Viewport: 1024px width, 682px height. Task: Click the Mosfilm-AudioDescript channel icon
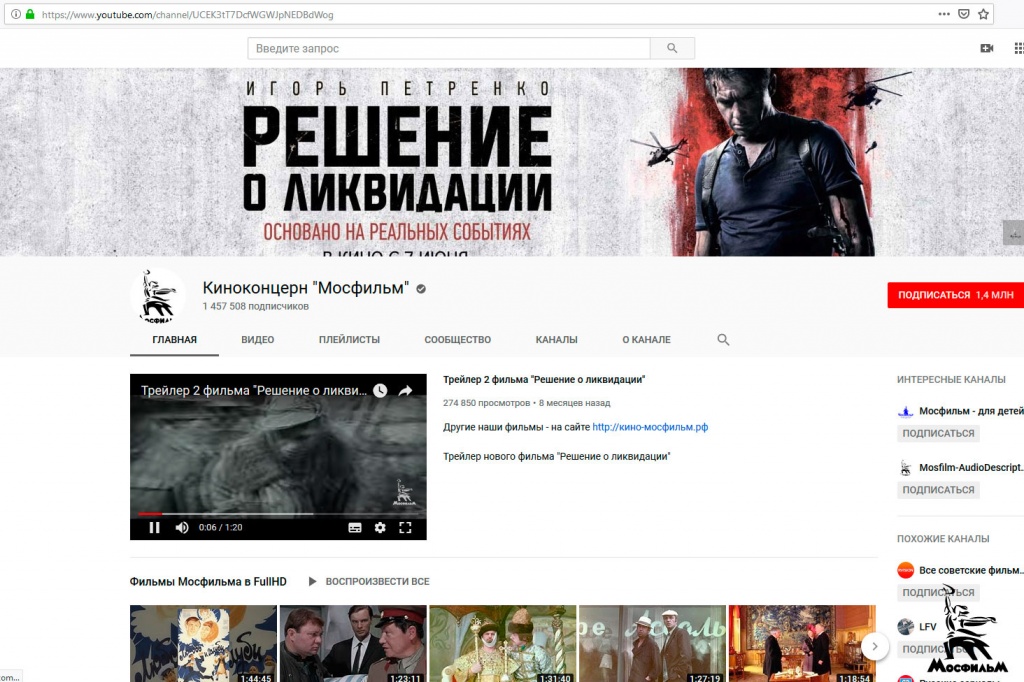[905, 468]
